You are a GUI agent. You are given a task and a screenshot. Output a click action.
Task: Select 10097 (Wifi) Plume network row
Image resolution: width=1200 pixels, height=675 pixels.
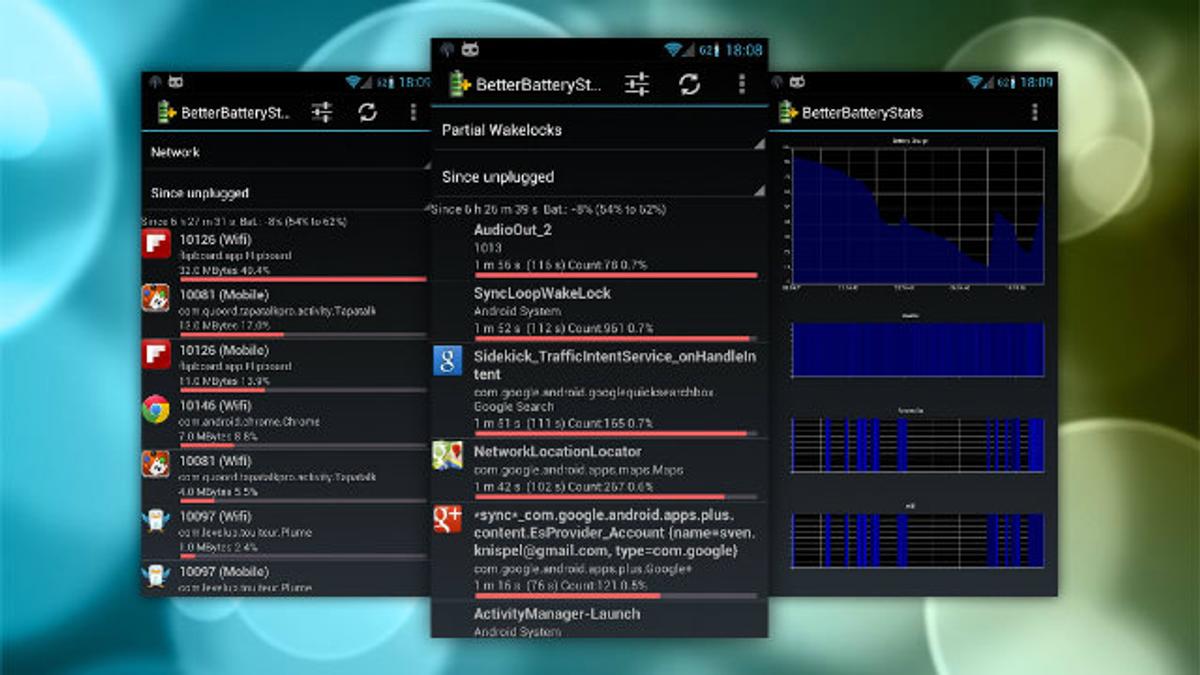pyautogui.click(x=286, y=533)
